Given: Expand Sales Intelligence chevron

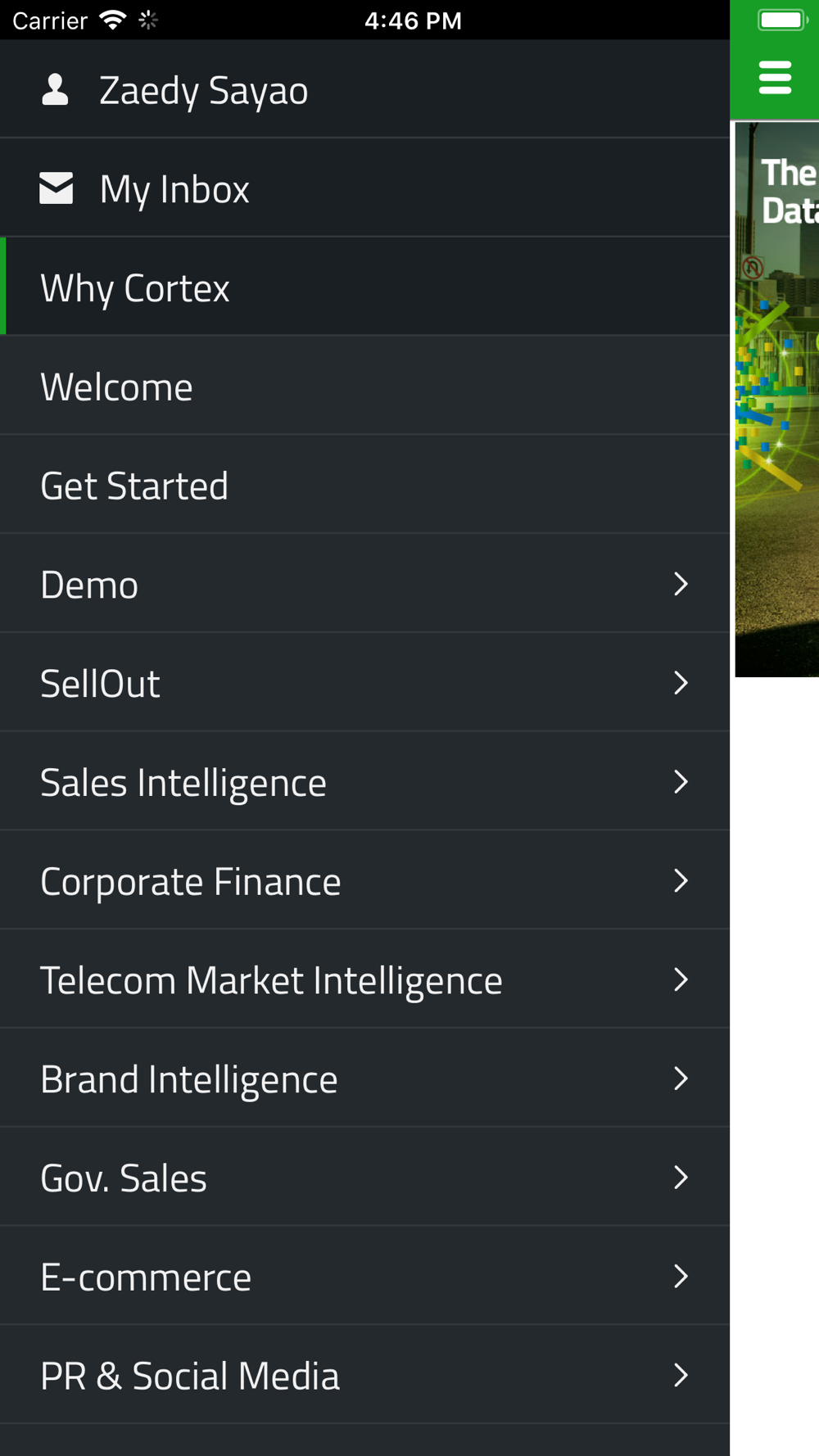Looking at the screenshot, I should click(680, 782).
